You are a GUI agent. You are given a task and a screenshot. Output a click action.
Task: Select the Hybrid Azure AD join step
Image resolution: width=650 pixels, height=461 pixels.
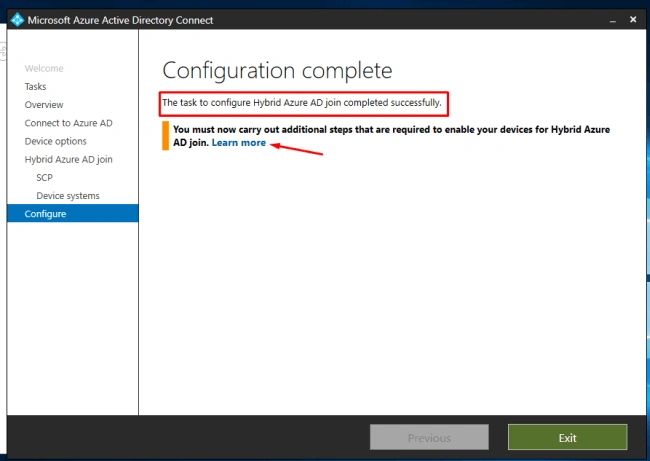68,160
